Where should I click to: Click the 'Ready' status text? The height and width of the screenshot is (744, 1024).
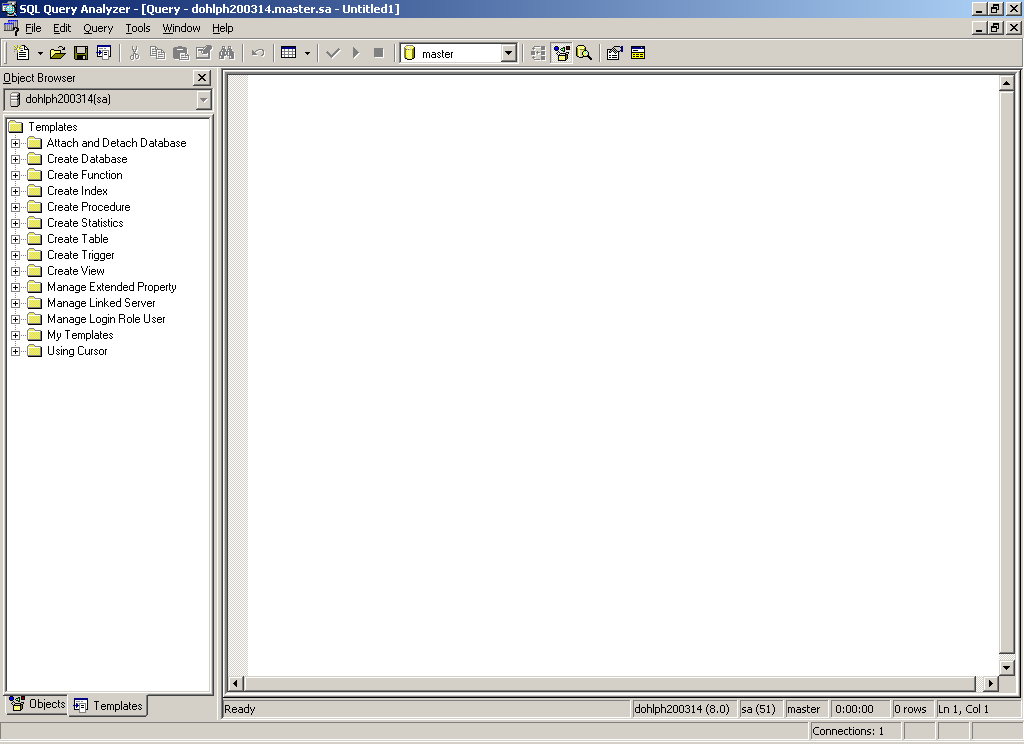click(x=240, y=709)
